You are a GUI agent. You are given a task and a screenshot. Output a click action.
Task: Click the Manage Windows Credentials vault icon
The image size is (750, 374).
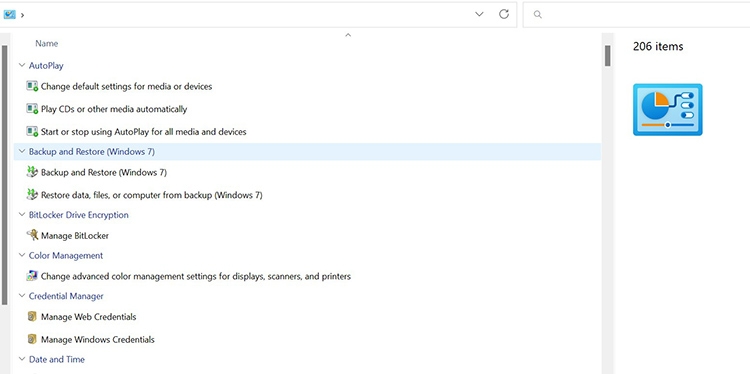[x=32, y=339]
